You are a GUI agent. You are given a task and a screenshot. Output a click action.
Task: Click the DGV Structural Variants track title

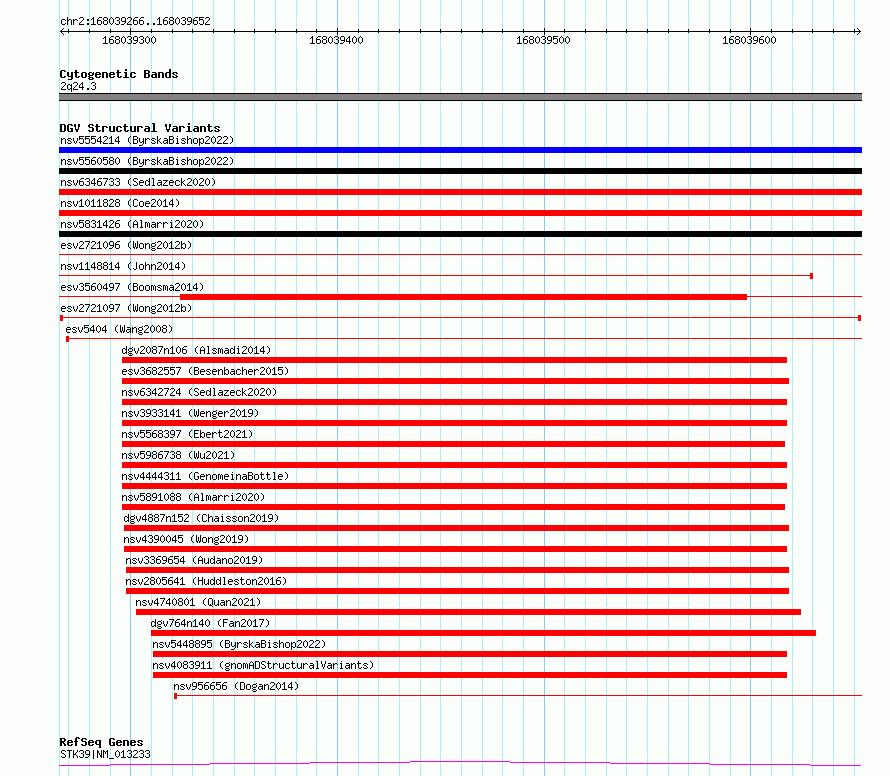[140, 128]
